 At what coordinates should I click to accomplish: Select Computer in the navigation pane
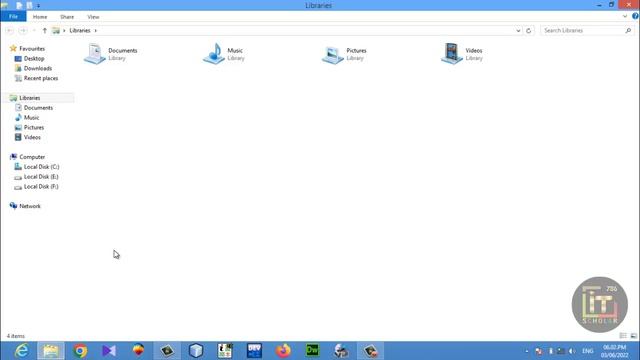point(32,157)
